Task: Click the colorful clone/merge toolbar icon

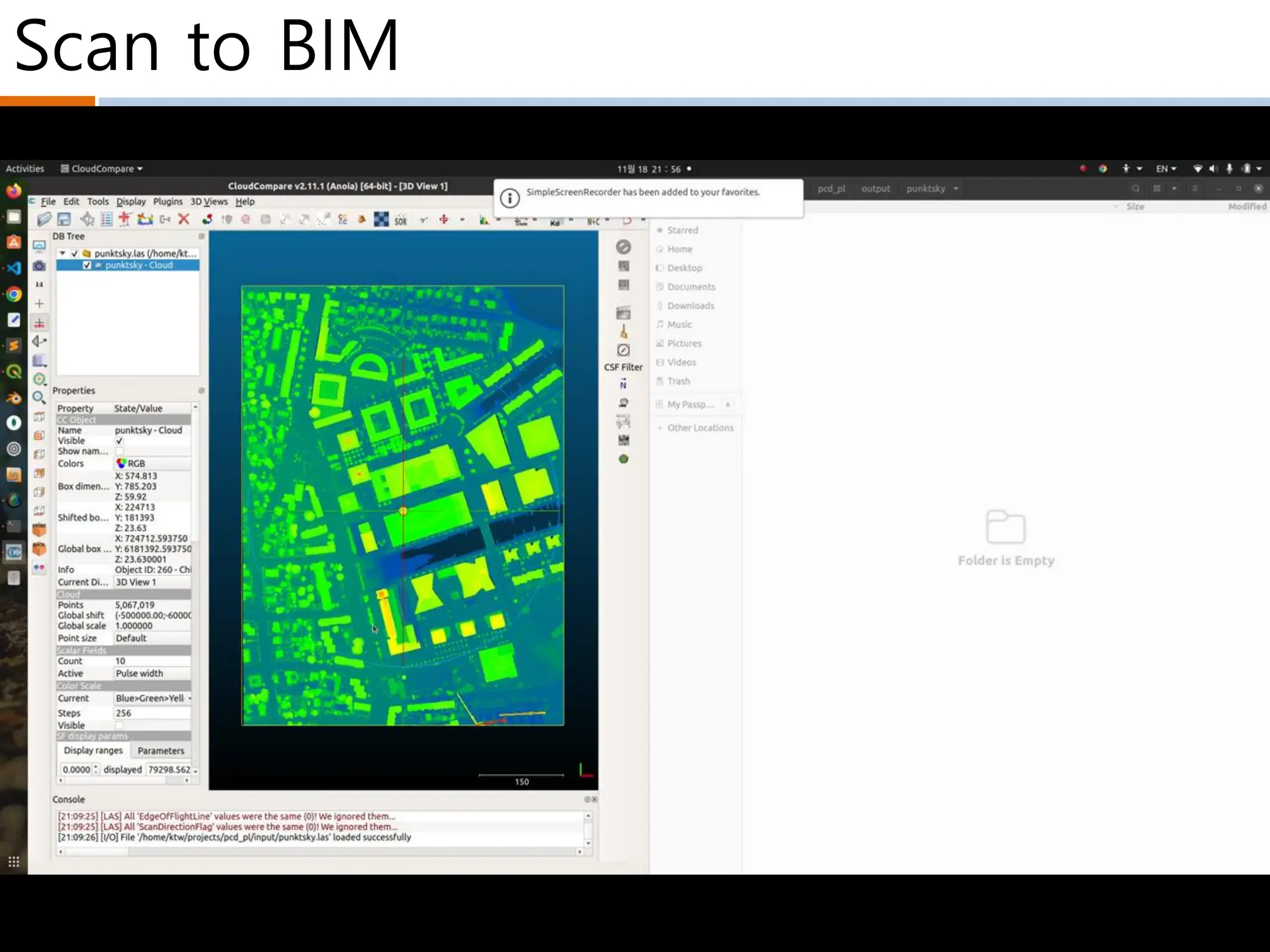Action: point(145,219)
